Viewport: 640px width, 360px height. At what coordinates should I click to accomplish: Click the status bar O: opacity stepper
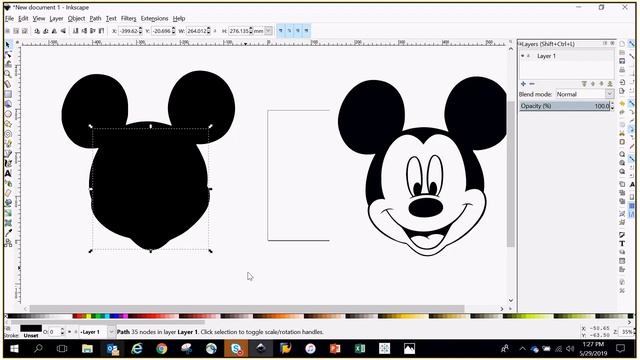(62, 332)
